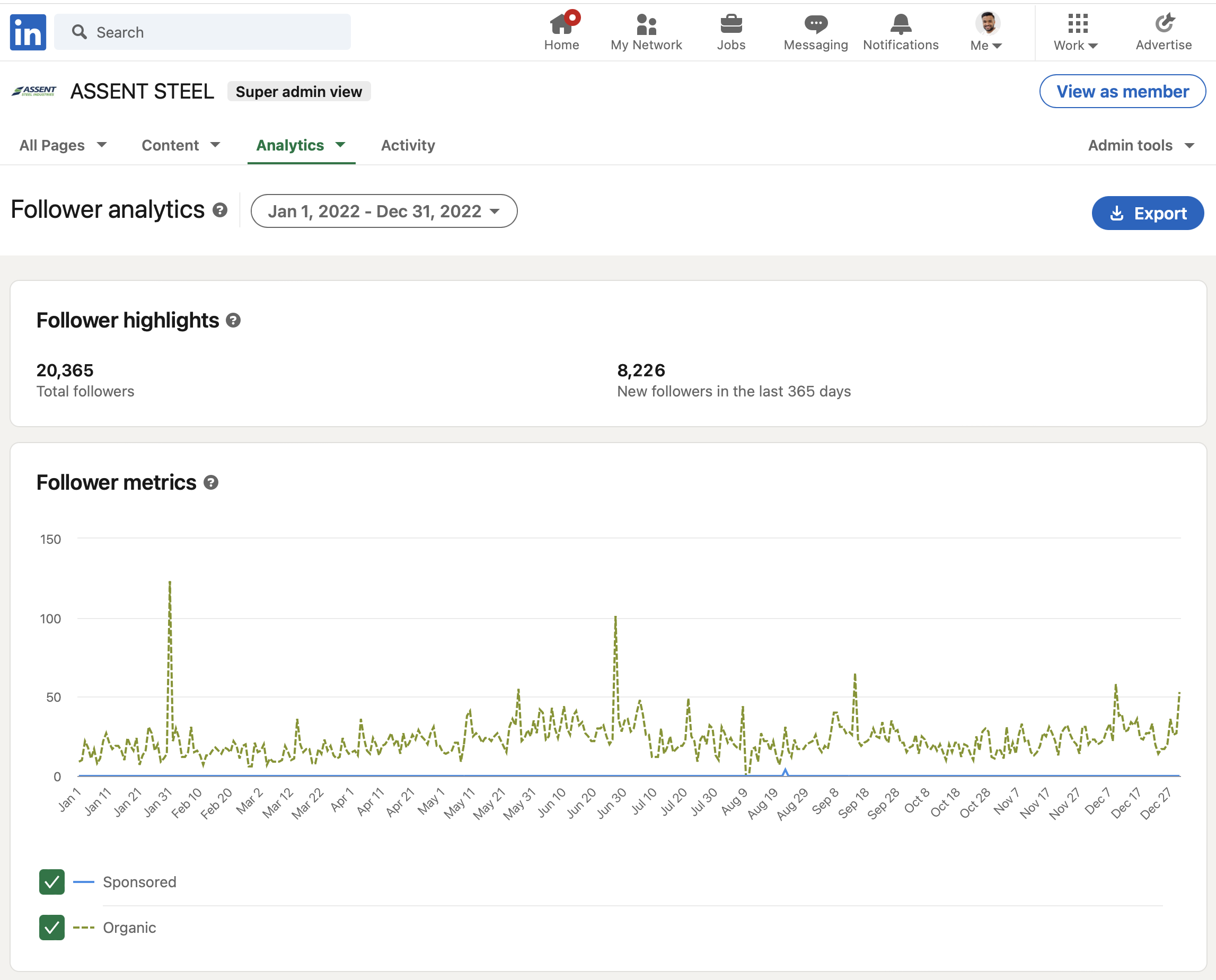Open the Content tab menu
Viewport: 1216px width, 980px height.
tap(180, 145)
